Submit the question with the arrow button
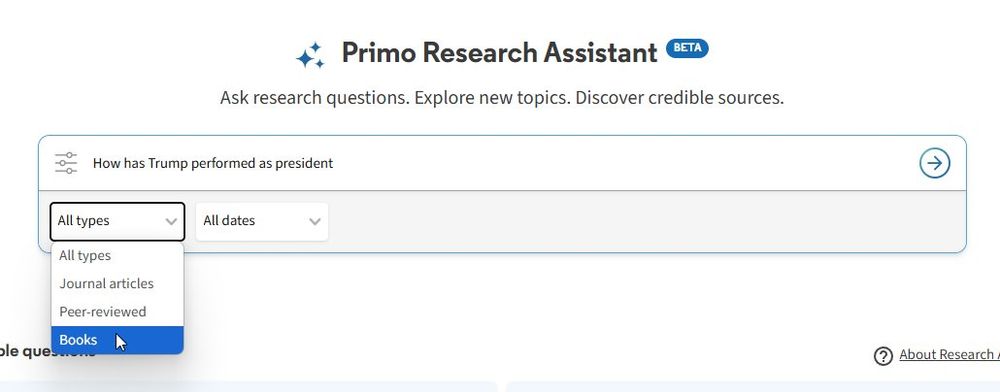This screenshot has width=1000, height=392. click(x=934, y=163)
